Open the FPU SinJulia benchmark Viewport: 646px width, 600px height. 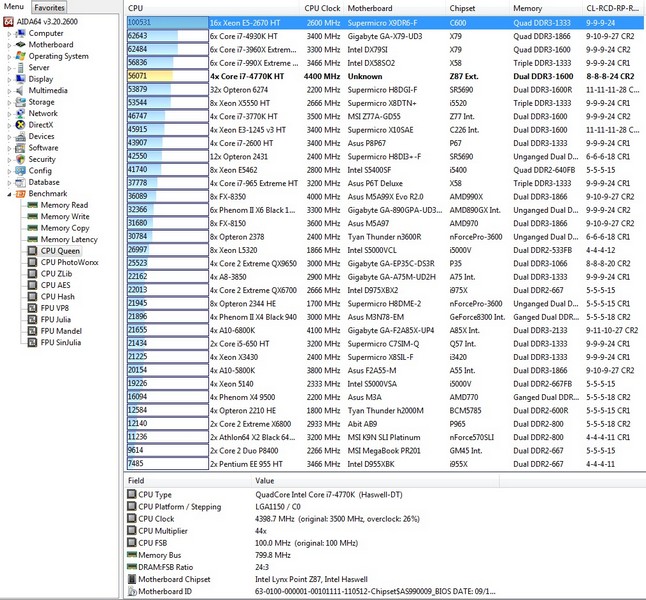click(55, 342)
